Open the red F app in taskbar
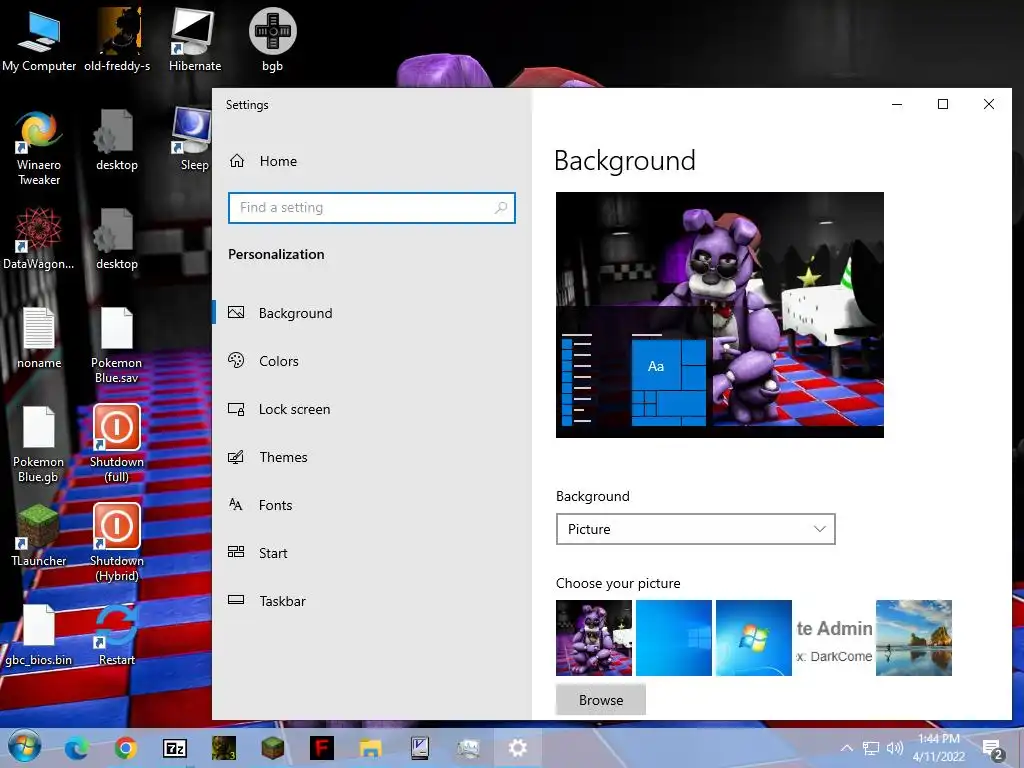 [x=321, y=748]
